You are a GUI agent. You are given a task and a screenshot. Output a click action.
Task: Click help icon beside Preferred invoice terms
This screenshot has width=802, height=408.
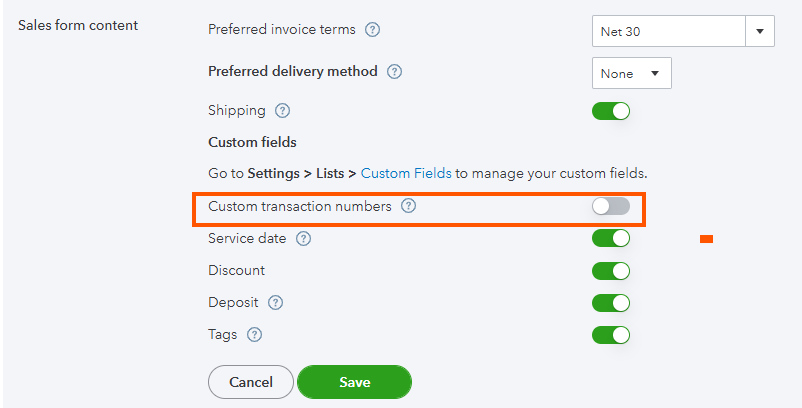[373, 30]
